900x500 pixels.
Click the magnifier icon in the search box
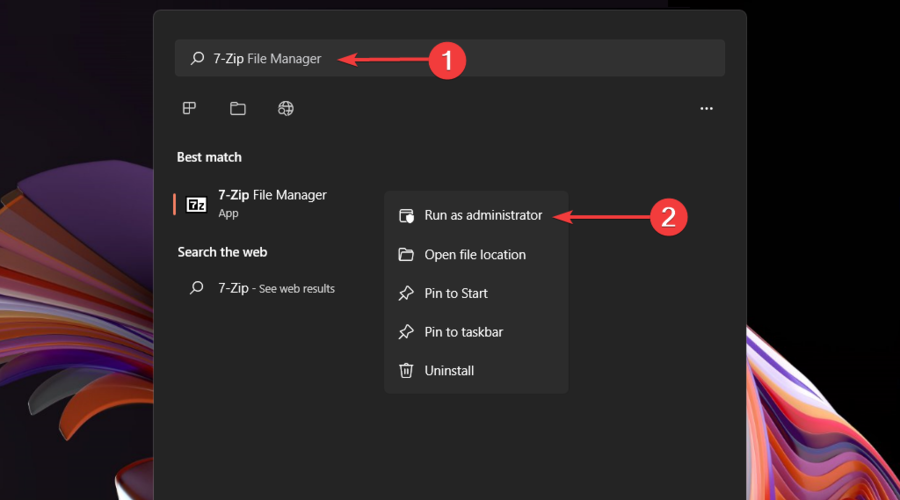(x=197, y=59)
